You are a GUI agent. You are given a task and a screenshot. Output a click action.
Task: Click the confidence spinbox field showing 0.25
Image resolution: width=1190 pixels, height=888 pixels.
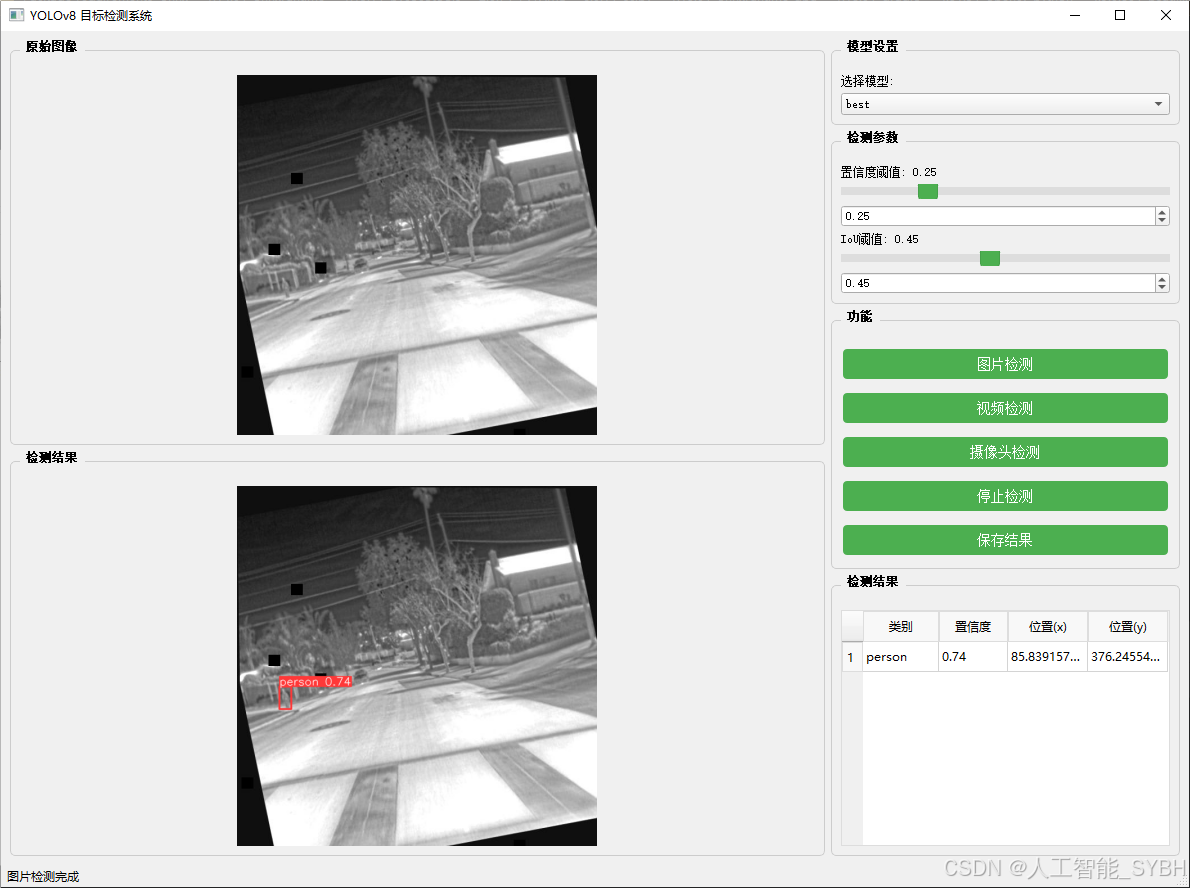click(998, 216)
